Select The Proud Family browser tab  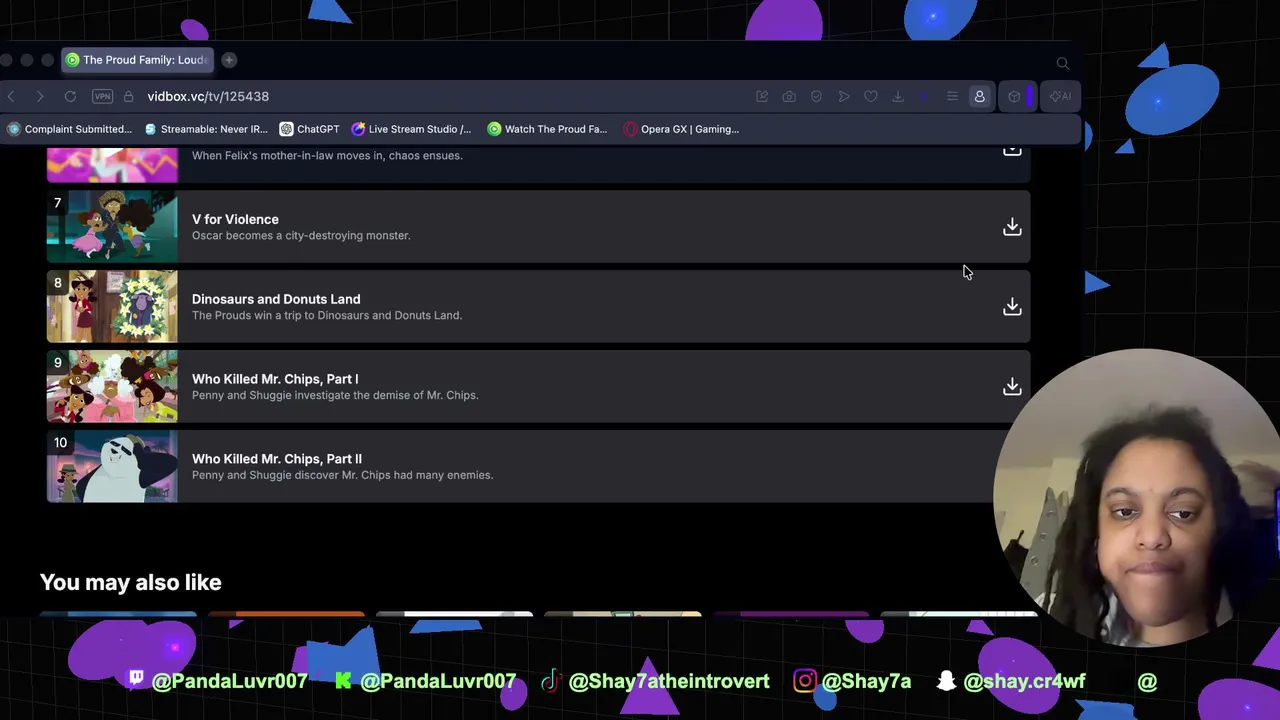point(138,60)
